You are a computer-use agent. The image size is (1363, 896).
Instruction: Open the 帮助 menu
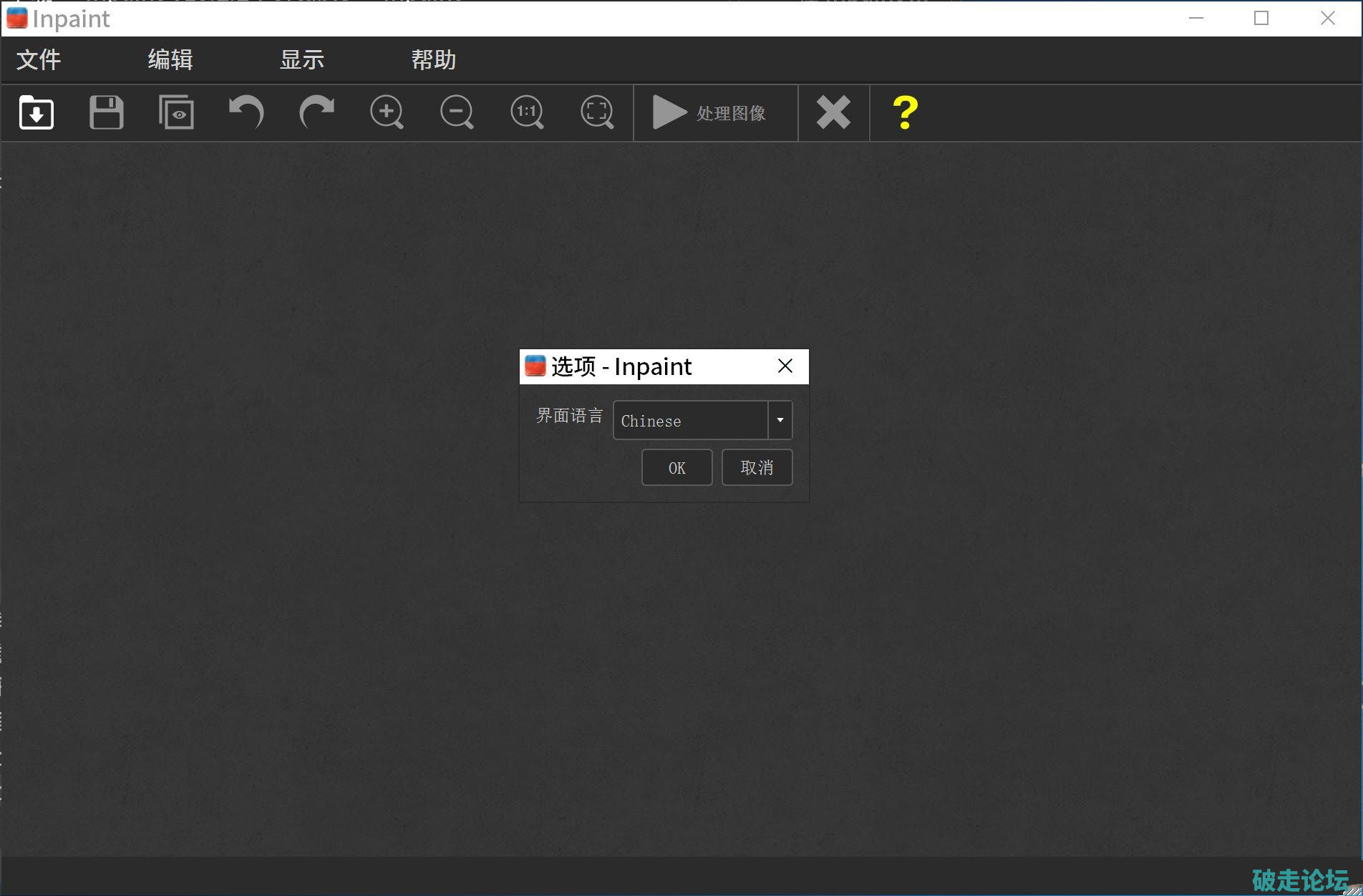tap(434, 59)
